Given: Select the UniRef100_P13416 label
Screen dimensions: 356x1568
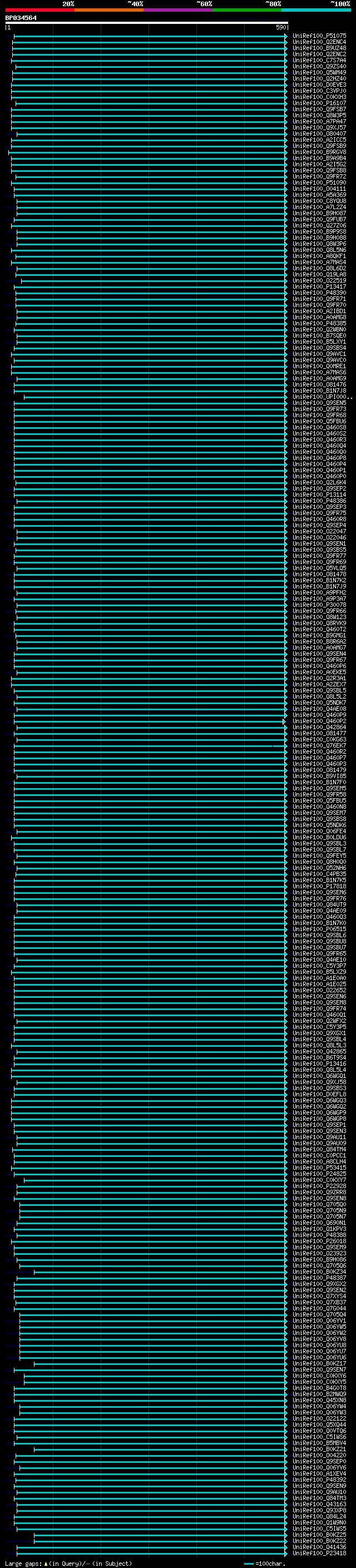Looking at the screenshot, I should [x=319, y=1064].
